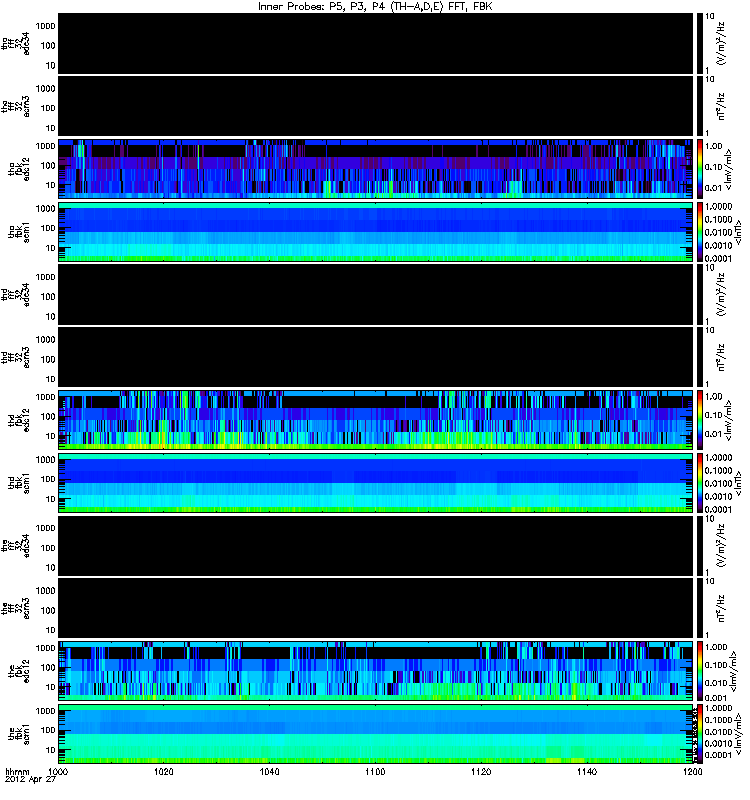The image size is (750, 800).
Task: Select the thd fbk scm1 spectrogram panel
Action: click(376, 483)
